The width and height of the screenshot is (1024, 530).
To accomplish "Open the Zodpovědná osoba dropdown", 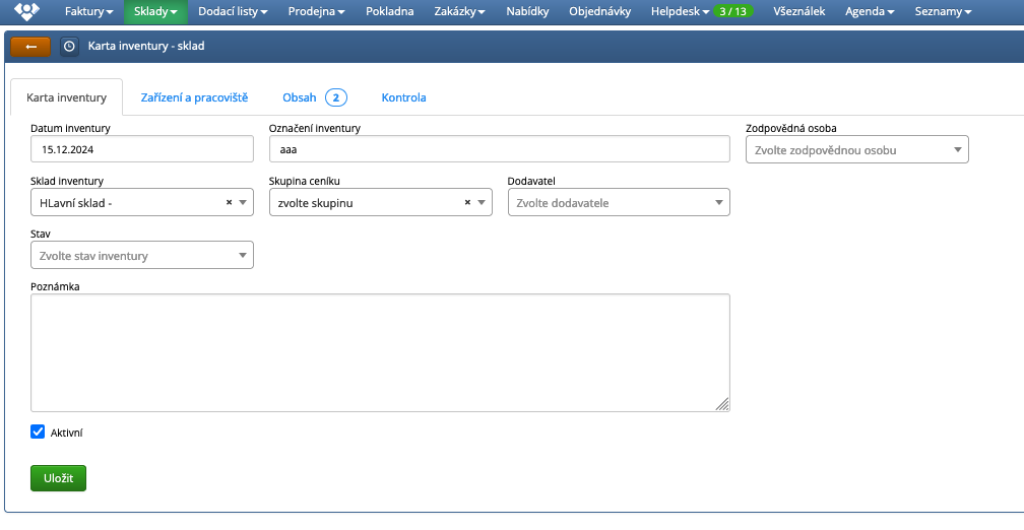I will point(856,150).
